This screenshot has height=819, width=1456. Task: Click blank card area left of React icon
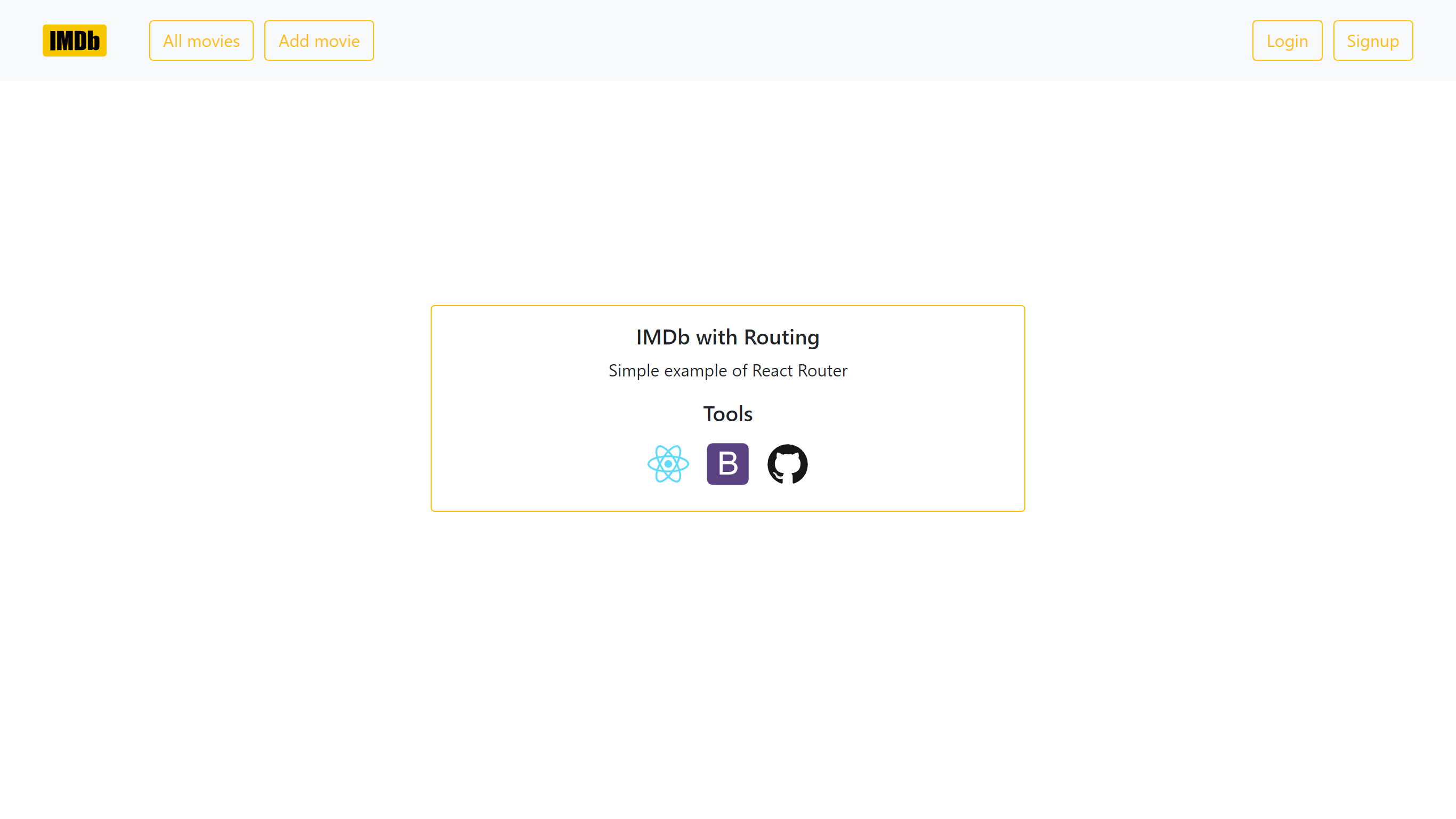click(537, 464)
